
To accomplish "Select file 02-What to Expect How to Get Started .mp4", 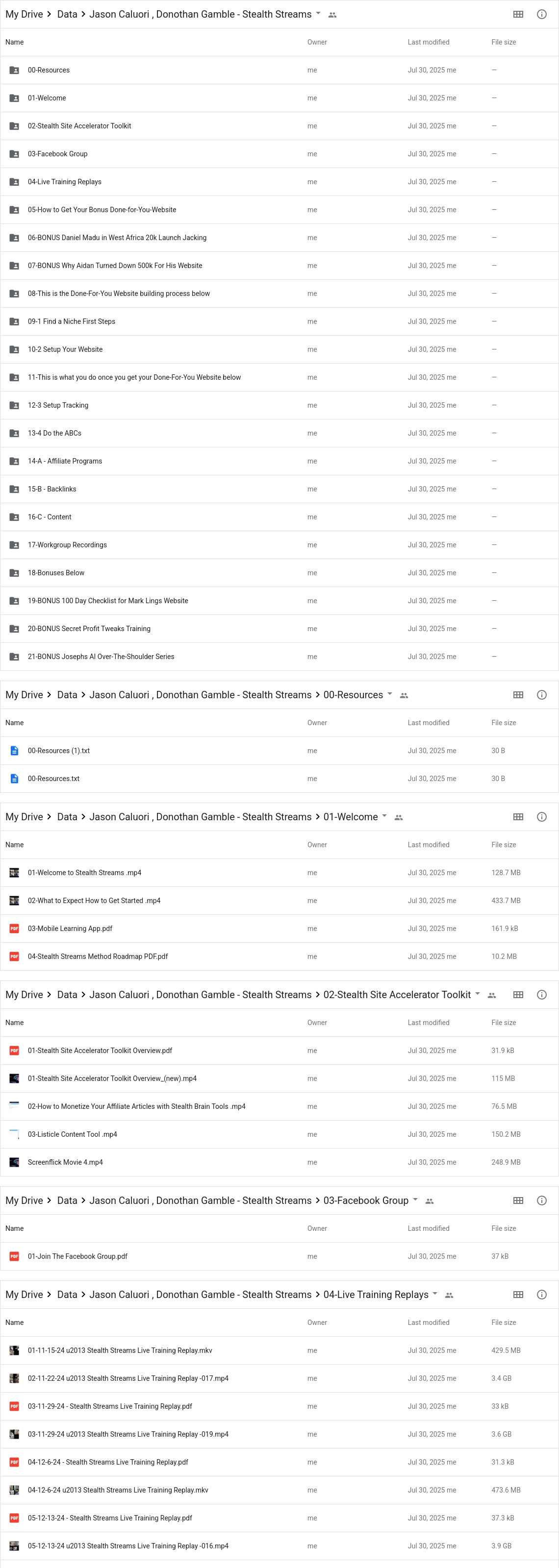I will point(279,900).
